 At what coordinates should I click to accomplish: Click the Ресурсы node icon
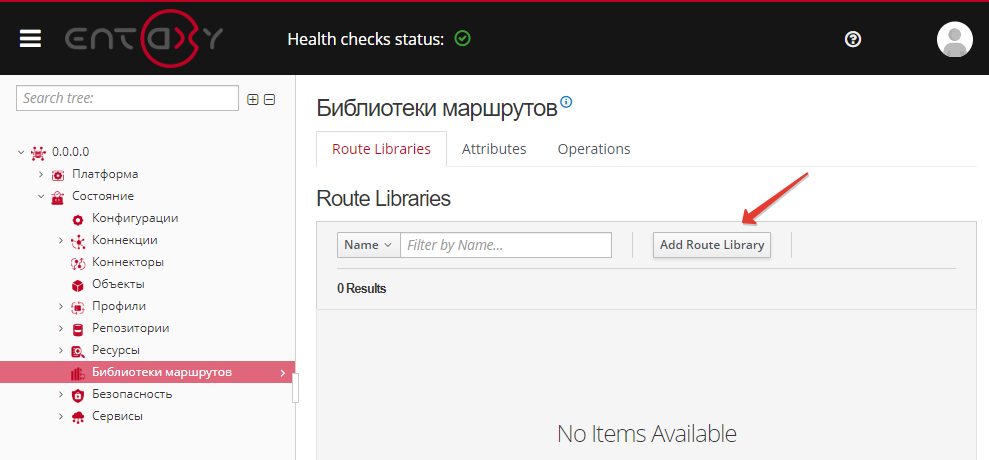(x=78, y=351)
